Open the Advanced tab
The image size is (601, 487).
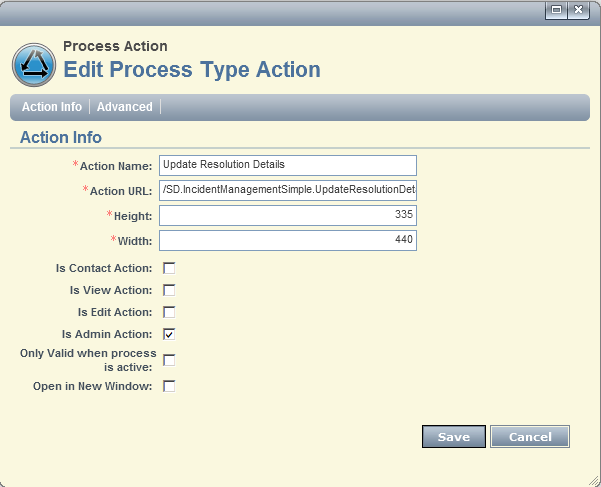[125, 107]
